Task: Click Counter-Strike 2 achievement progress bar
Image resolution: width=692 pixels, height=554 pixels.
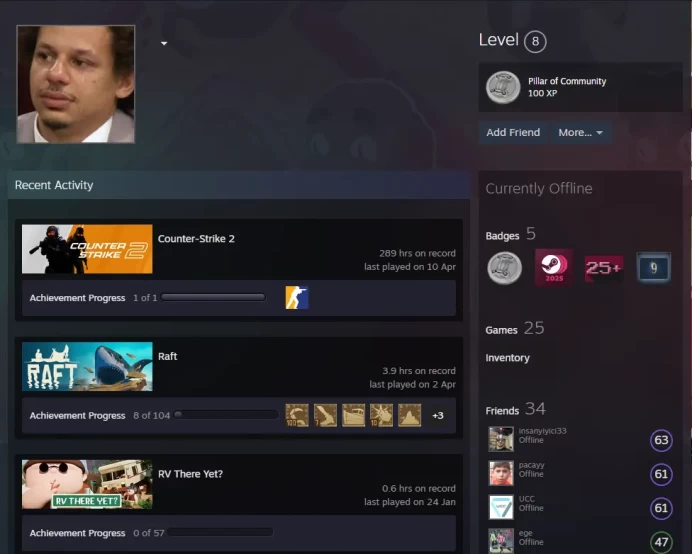Action: tap(213, 298)
